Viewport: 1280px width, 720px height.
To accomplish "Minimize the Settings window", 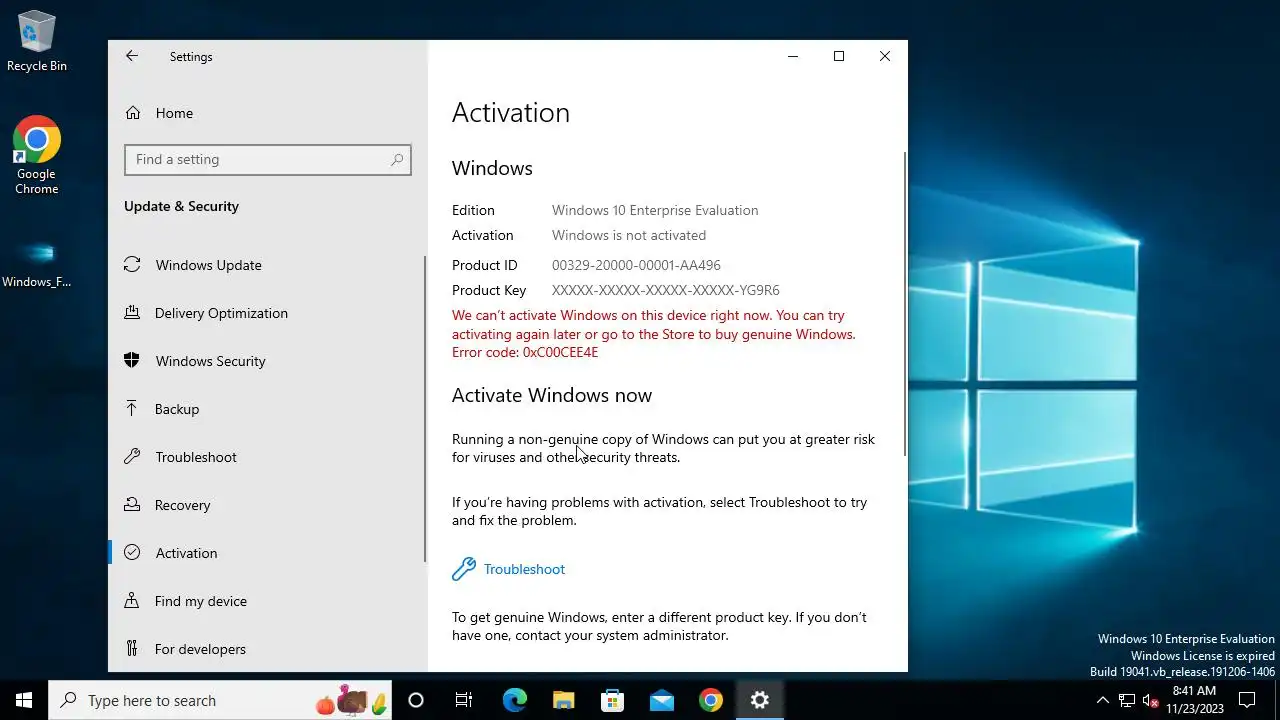I will click(793, 56).
